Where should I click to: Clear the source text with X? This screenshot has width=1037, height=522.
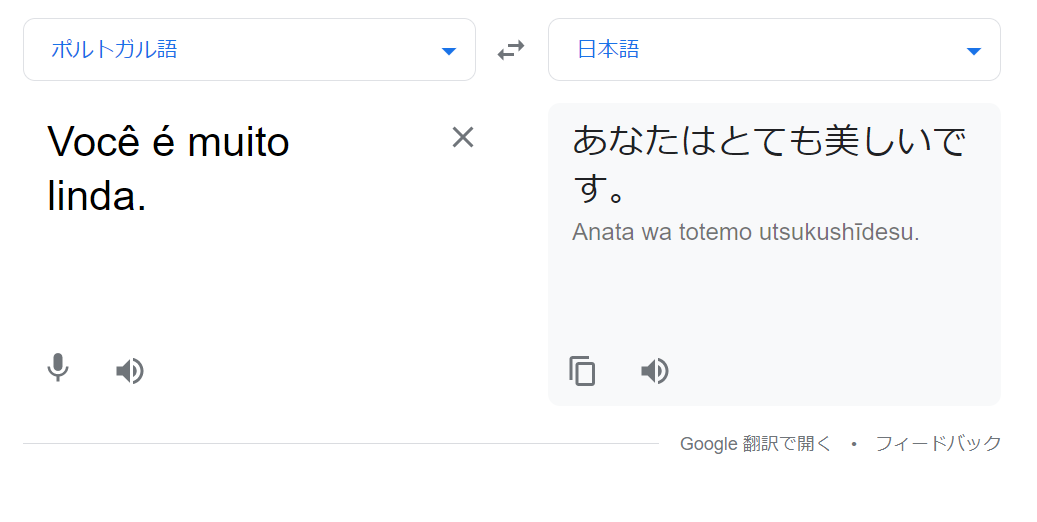[463, 138]
